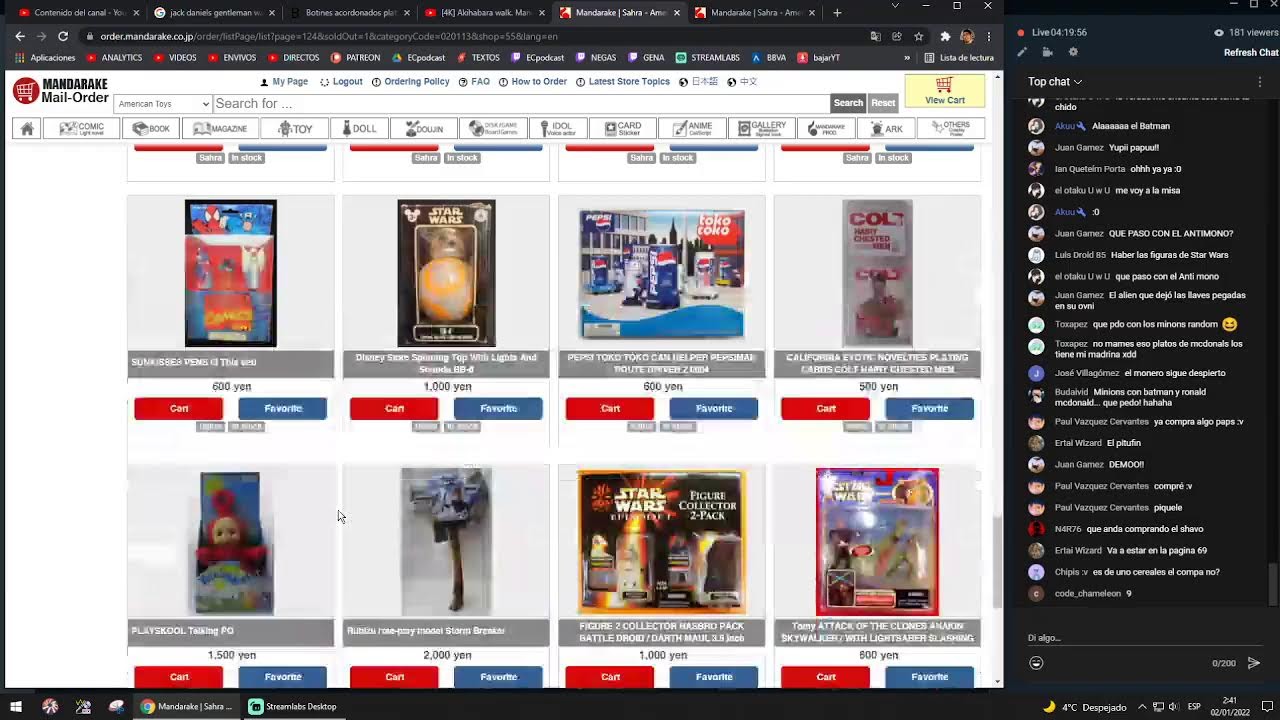Open Streamlabs Desktop from taskbar

click(292, 706)
